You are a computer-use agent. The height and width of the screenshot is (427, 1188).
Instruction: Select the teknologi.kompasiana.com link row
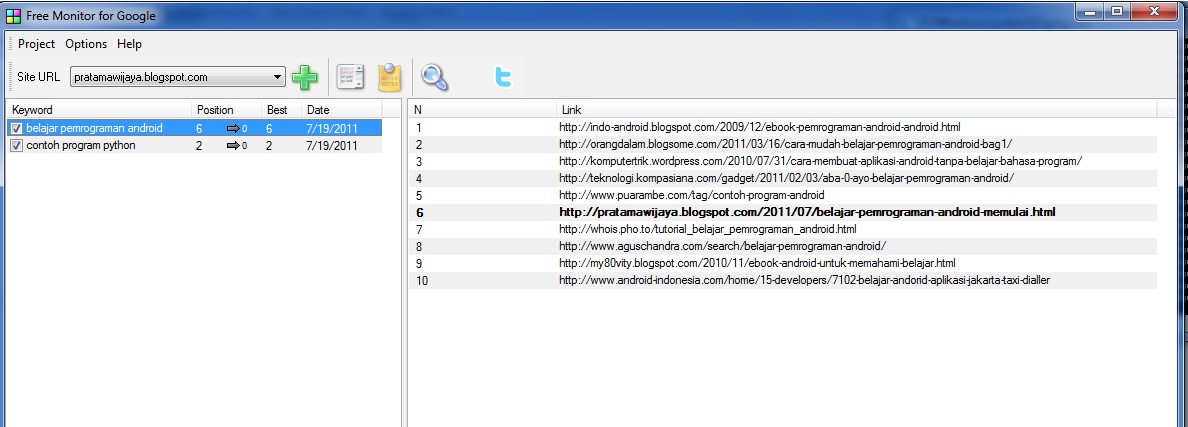click(783, 178)
